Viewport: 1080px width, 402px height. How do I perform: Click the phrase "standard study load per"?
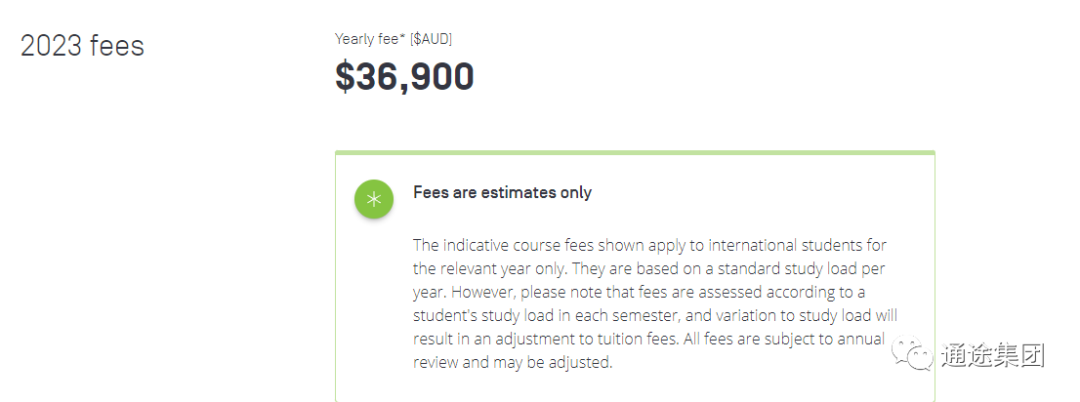(x=804, y=268)
